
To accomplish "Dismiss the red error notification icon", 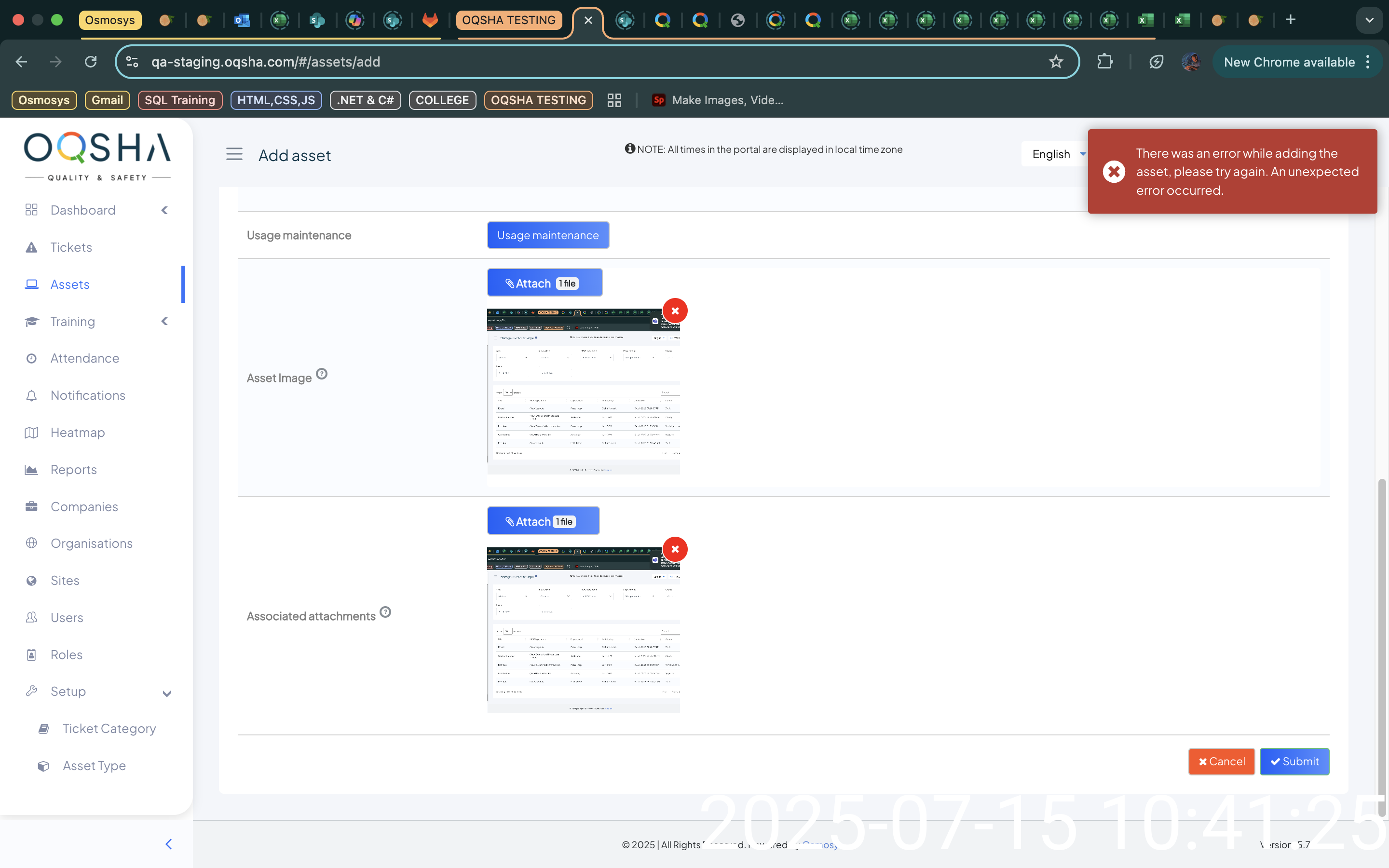I will coord(1114,172).
